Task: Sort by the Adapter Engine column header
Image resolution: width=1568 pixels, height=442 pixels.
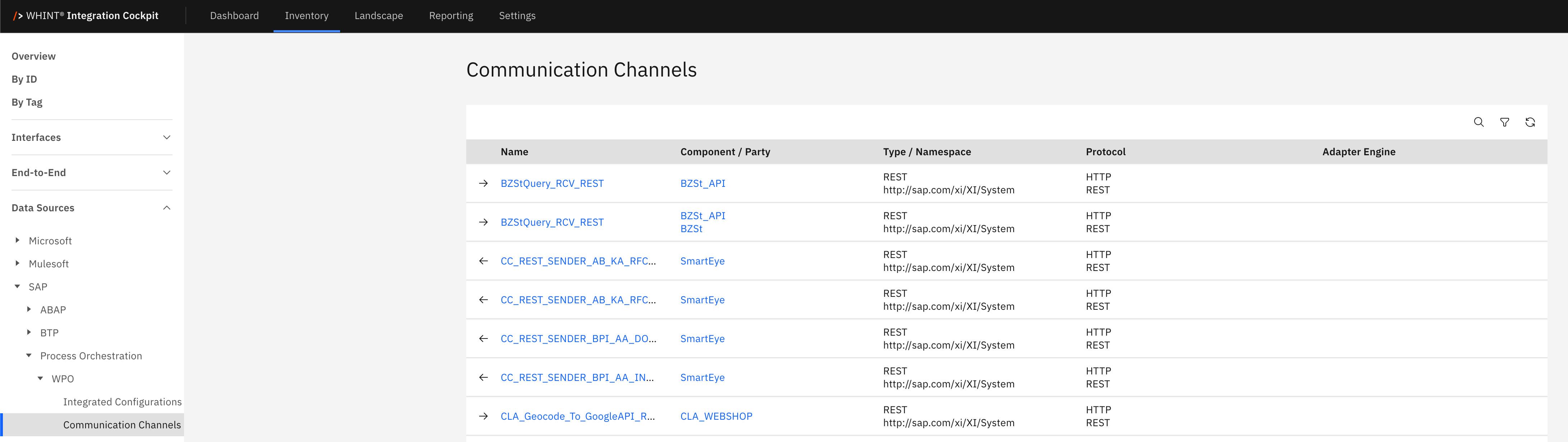Action: (1358, 152)
